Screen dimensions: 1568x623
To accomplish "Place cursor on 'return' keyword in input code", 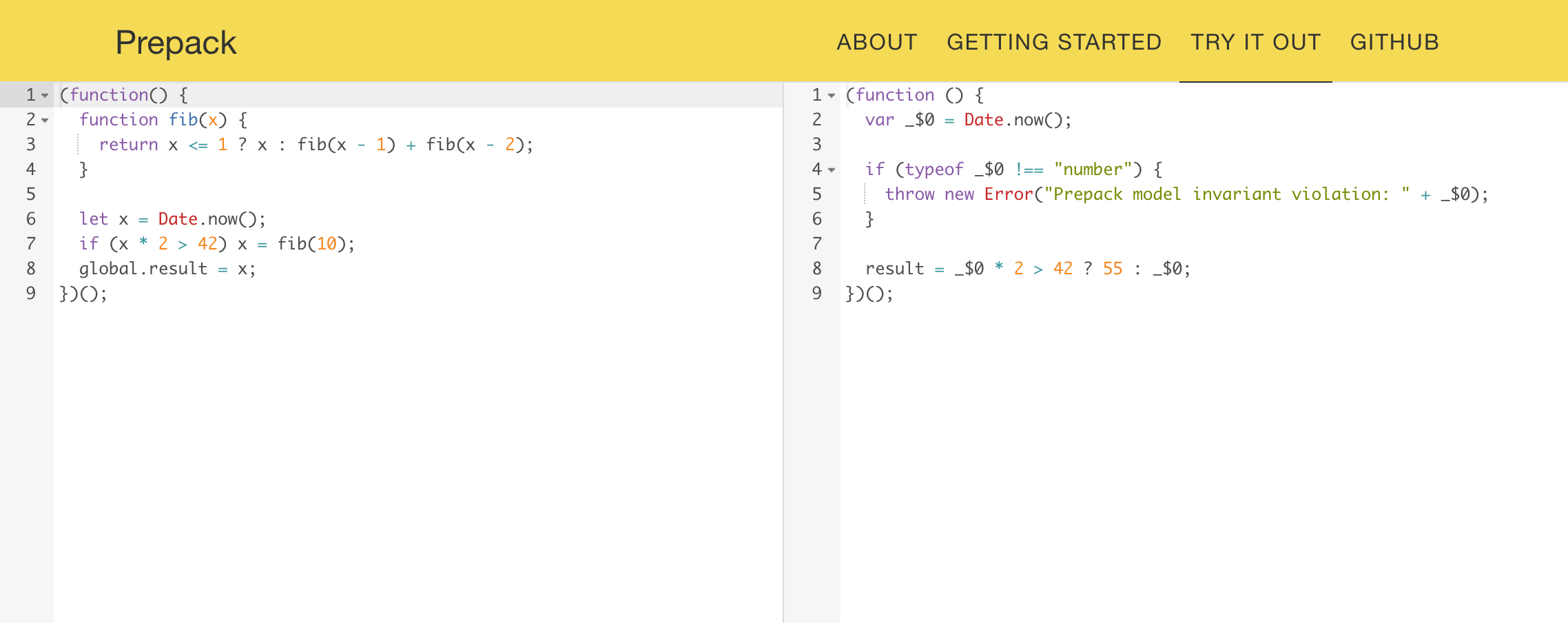I will tap(129, 145).
